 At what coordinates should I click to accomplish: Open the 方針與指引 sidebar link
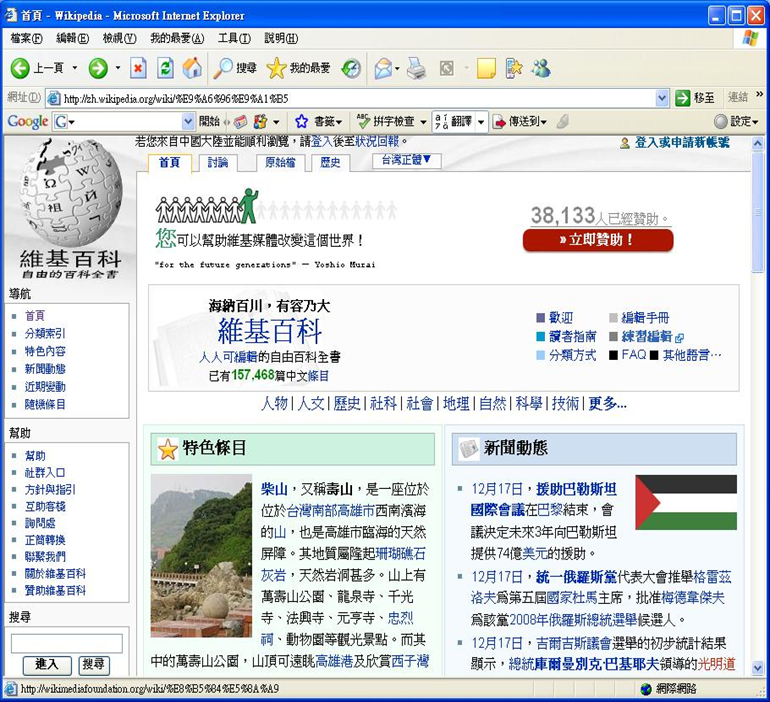click(x=51, y=490)
